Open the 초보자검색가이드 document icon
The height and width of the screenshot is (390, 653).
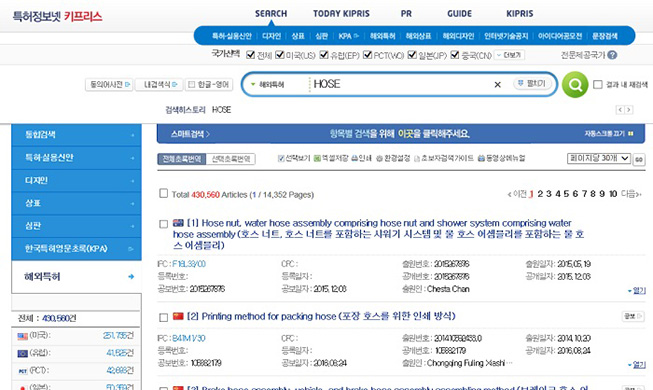pyautogui.click(x=416, y=159)
